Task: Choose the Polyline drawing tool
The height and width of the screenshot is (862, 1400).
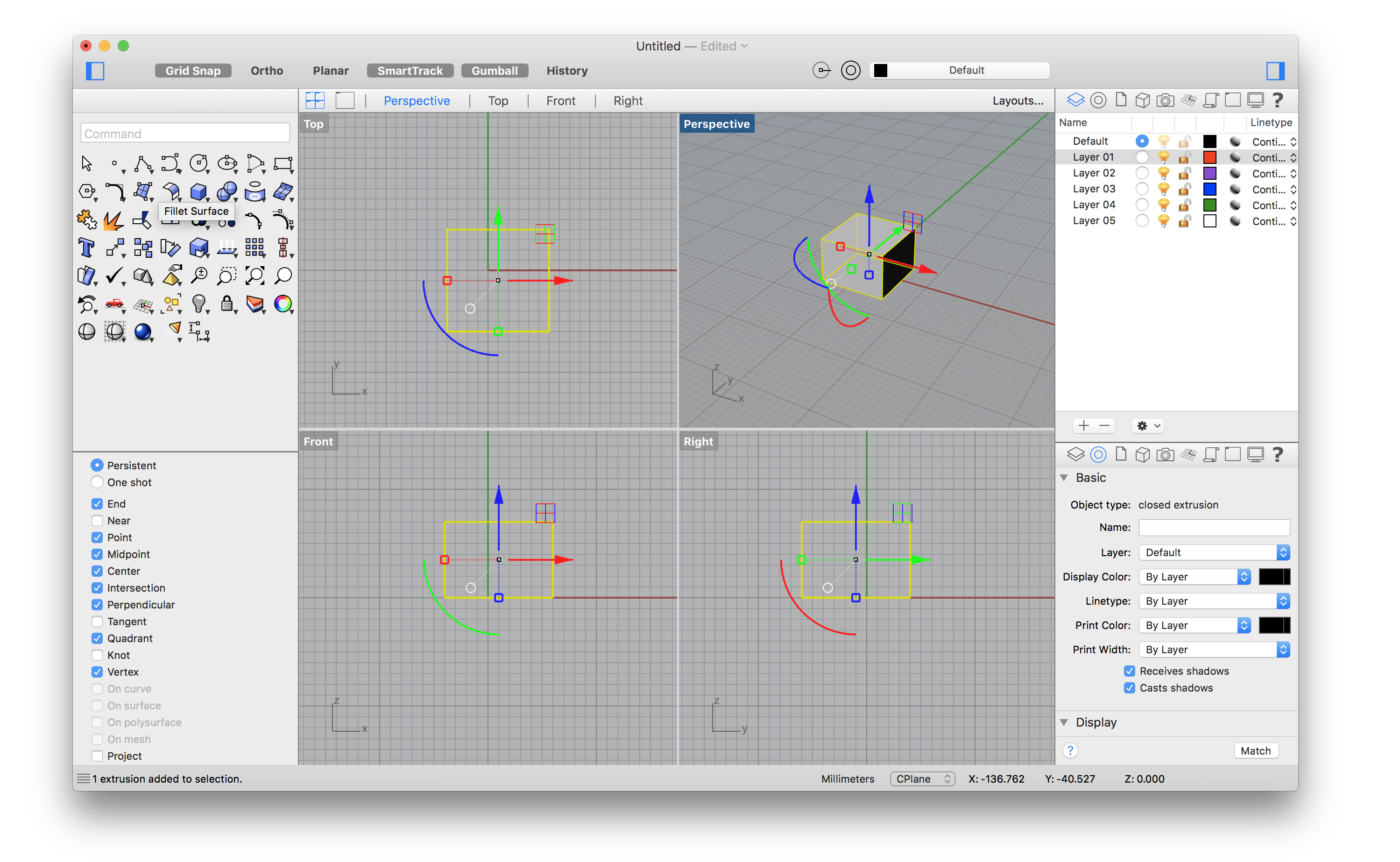Action: pyautogui.click(x=142, y=163)
